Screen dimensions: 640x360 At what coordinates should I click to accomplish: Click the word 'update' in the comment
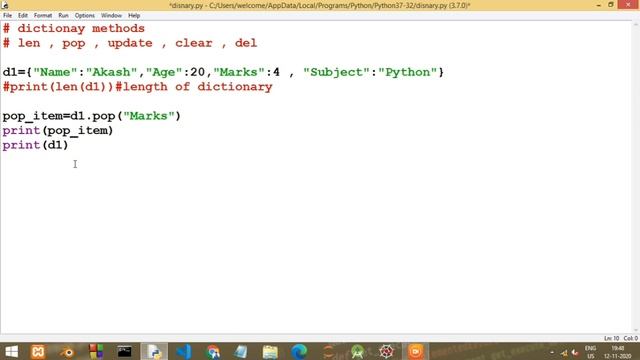(130, 43)
